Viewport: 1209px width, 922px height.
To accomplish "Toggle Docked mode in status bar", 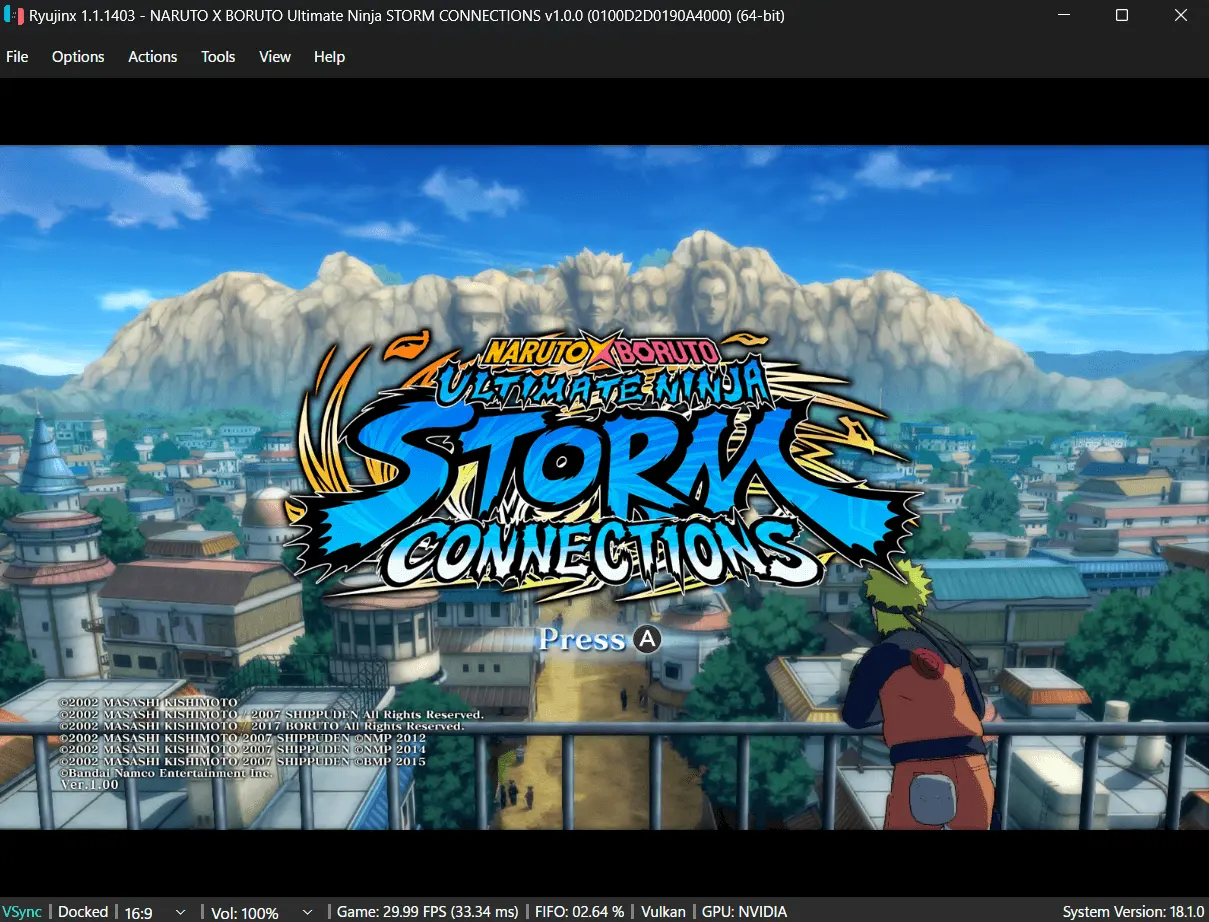I will pyautogui.click(x=83, y=912).
